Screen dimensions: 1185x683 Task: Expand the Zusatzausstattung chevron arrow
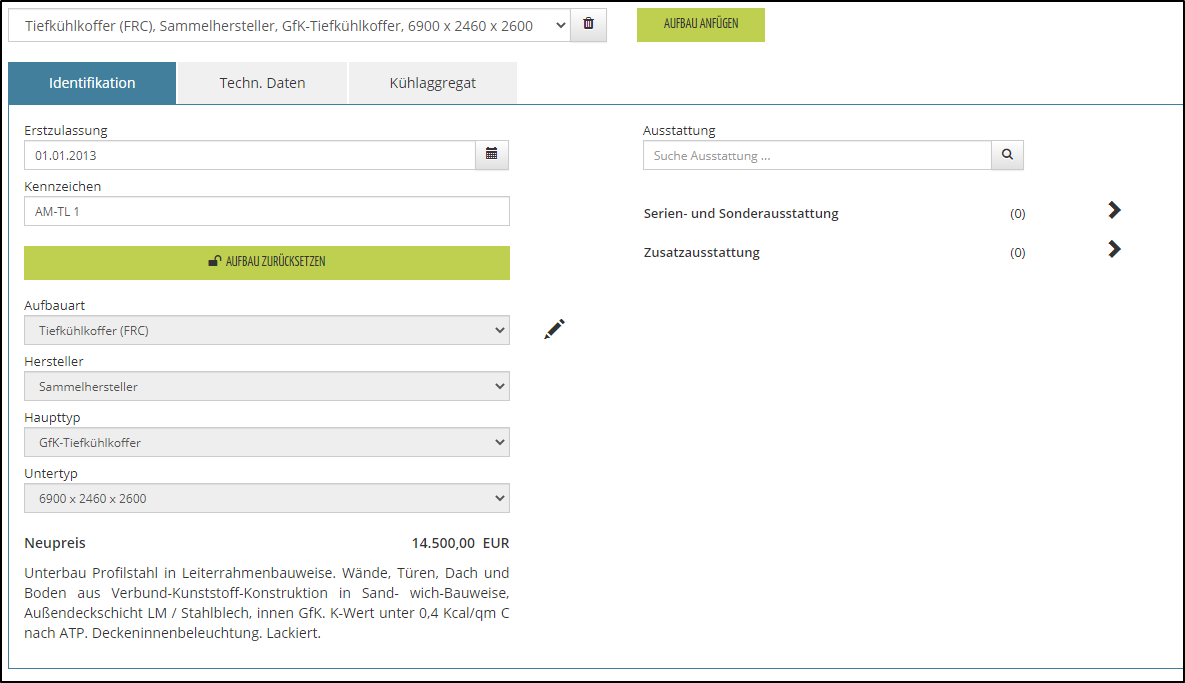1114,249
